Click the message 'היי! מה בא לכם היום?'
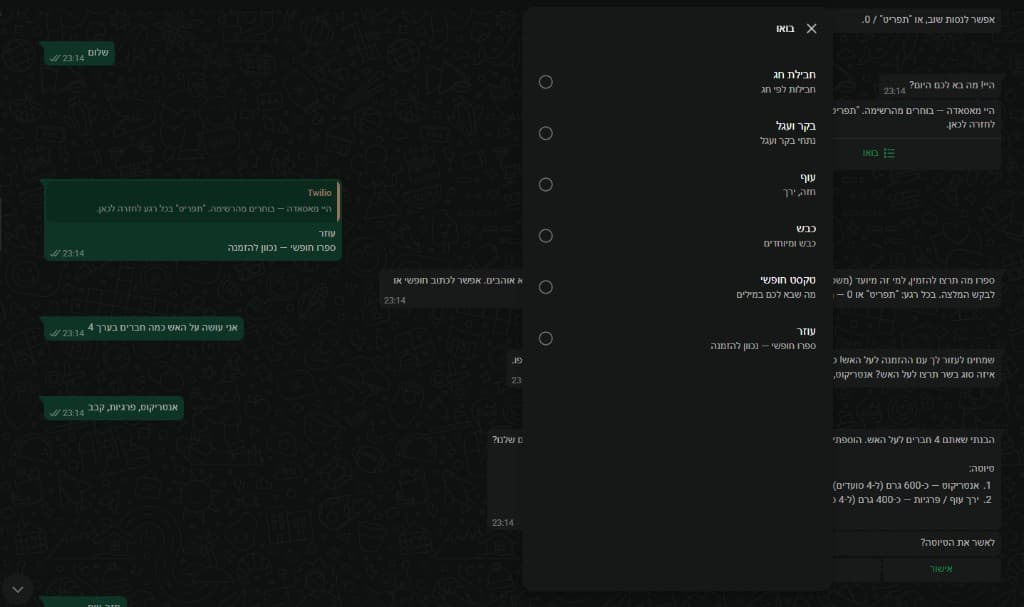 939,86
